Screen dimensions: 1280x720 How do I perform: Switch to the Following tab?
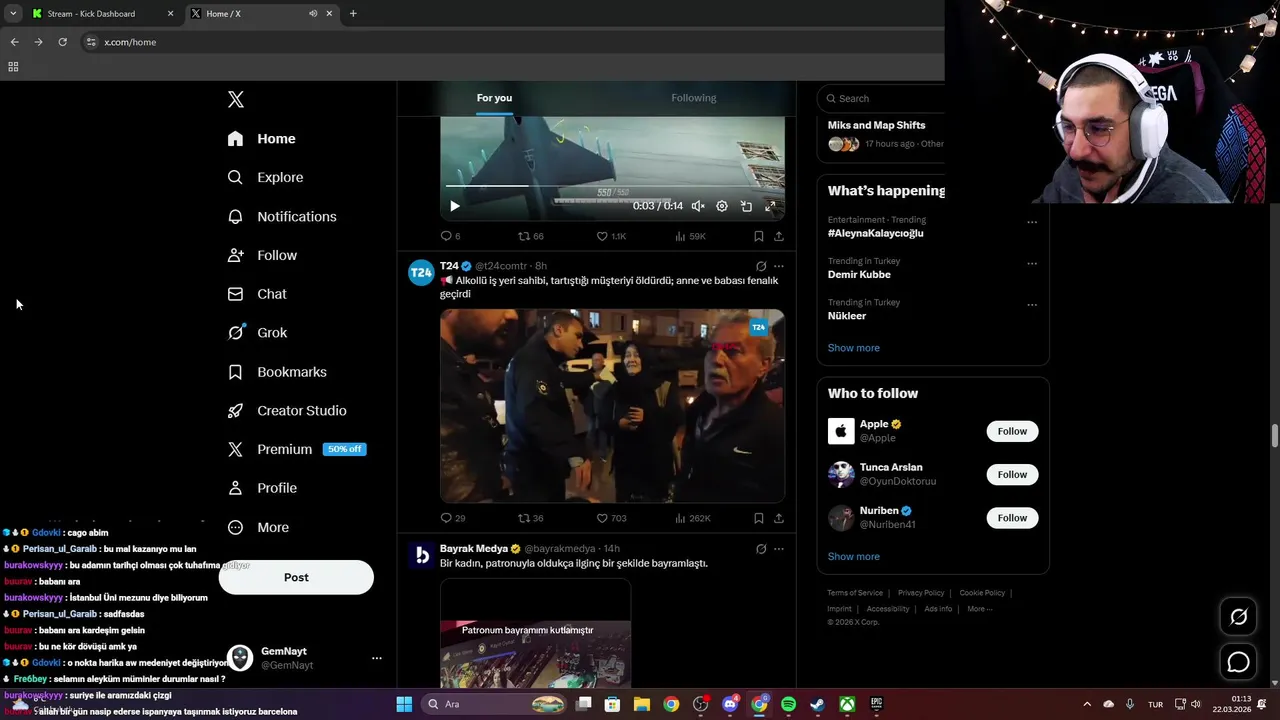coord(694,98)
